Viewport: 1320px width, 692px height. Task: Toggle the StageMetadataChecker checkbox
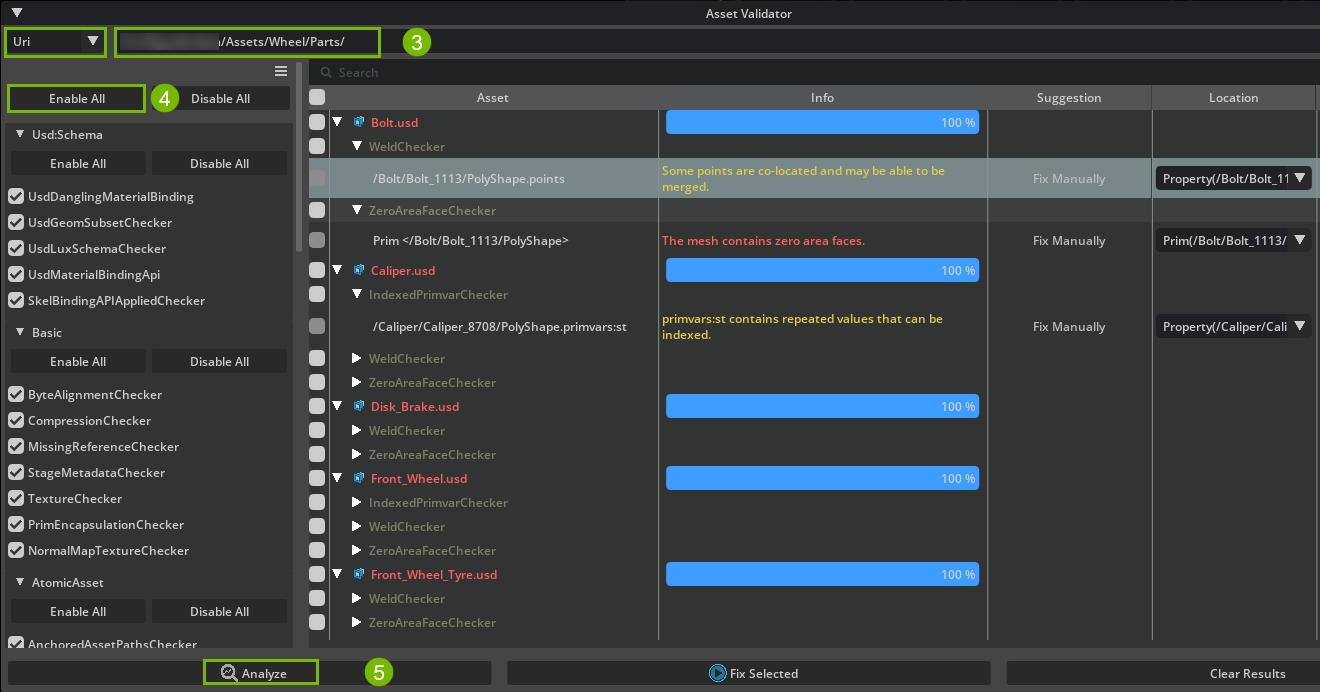pyautogui.click(x=16, y=472)
